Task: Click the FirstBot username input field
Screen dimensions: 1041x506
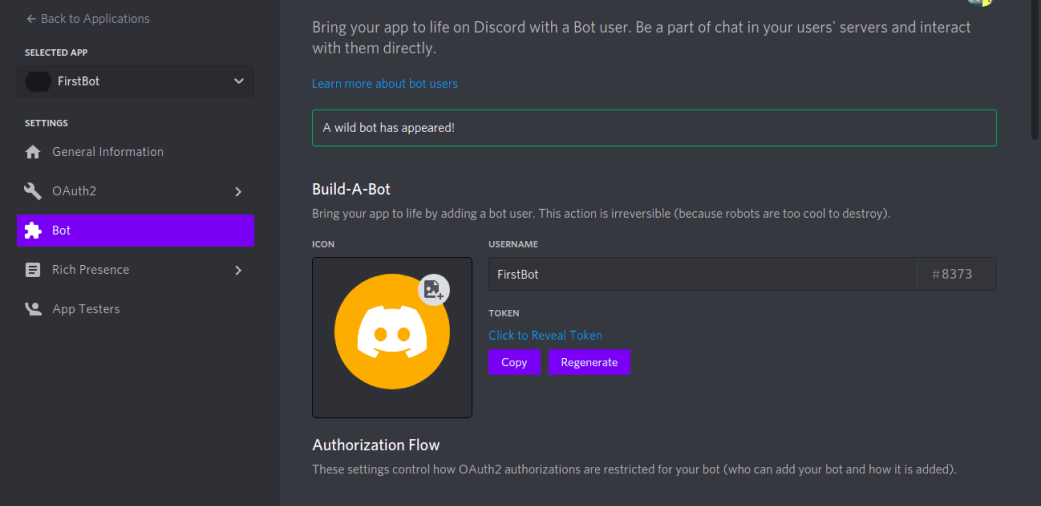Action: pos(702,274)
